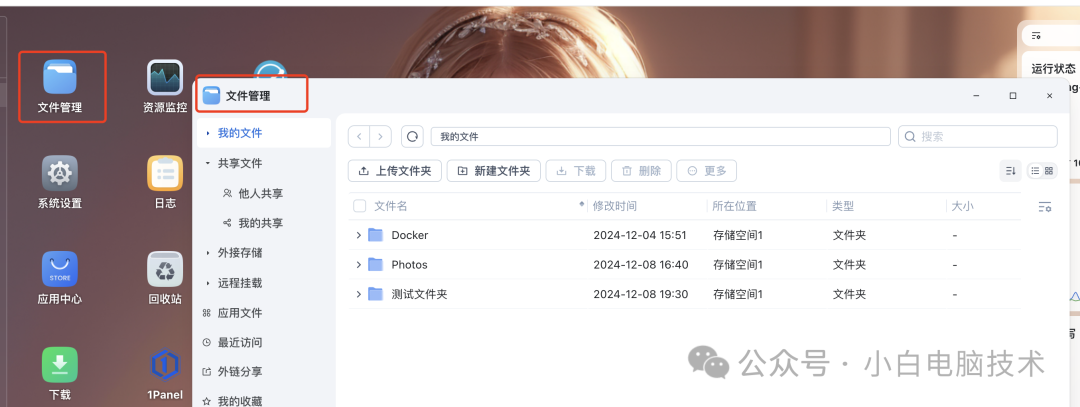Click the sort order icon
Screen dimensions: 1080x407
point(1010,171)
